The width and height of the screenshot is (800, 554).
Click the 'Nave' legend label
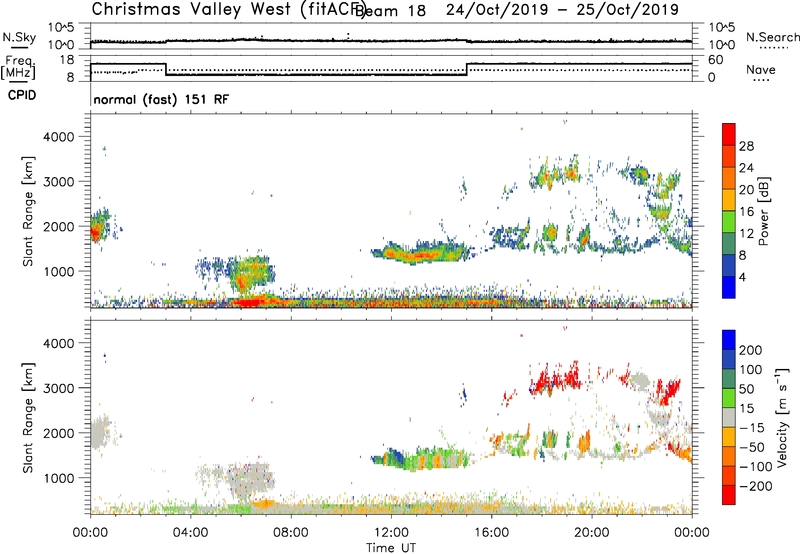point(761,69)
